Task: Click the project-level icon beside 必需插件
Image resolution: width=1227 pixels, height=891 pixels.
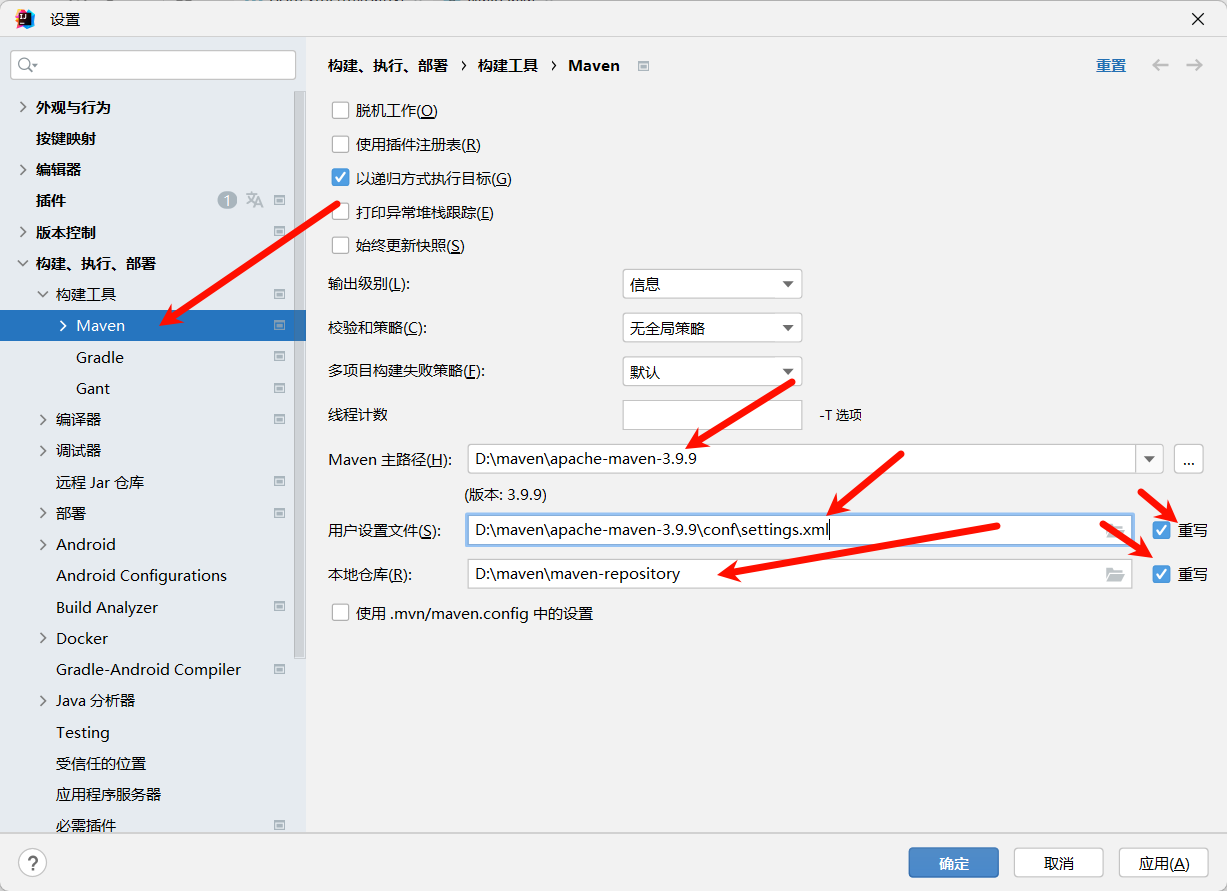Action: (279, 825)
